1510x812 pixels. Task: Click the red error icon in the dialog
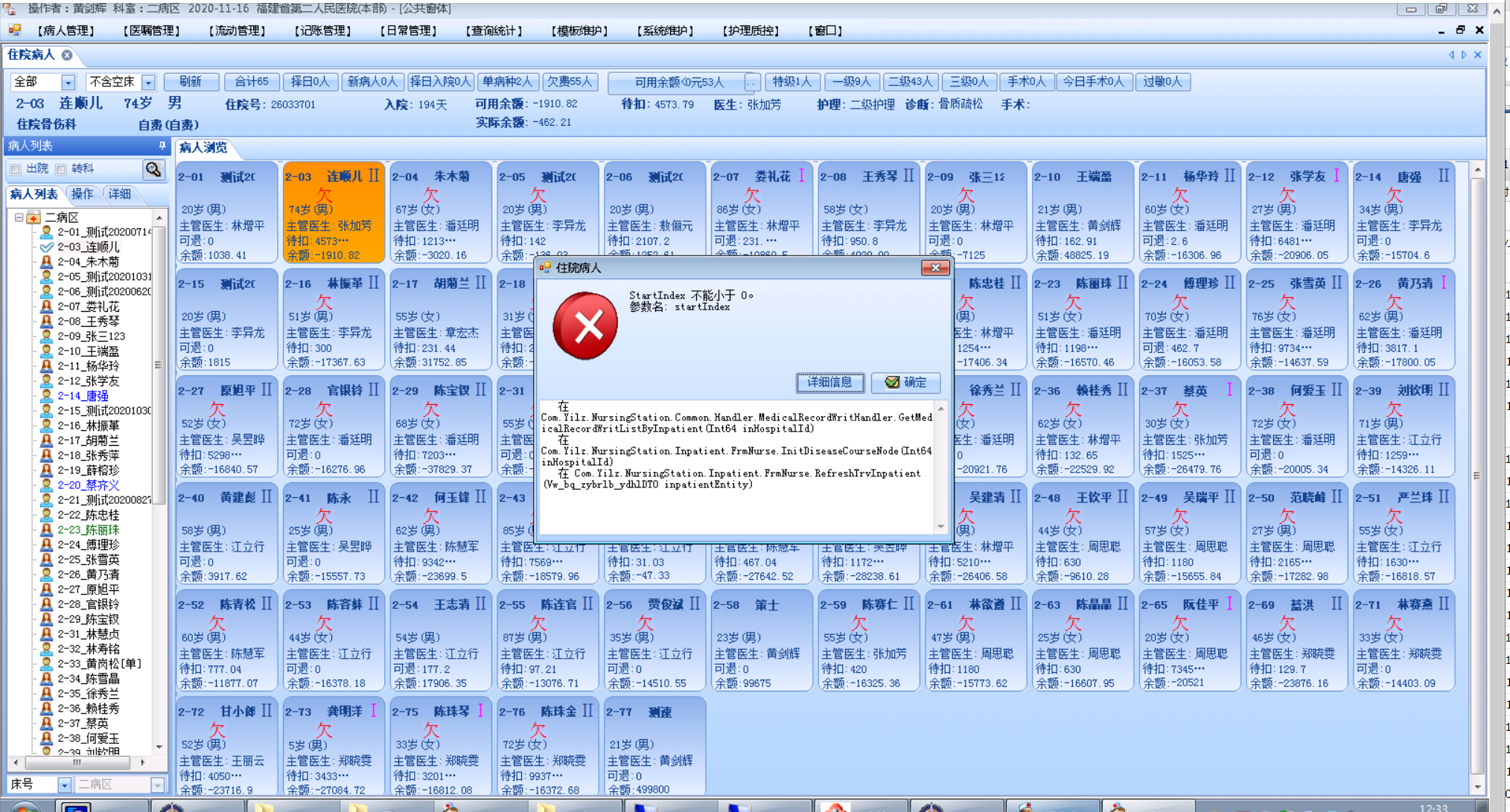point(585,326)
